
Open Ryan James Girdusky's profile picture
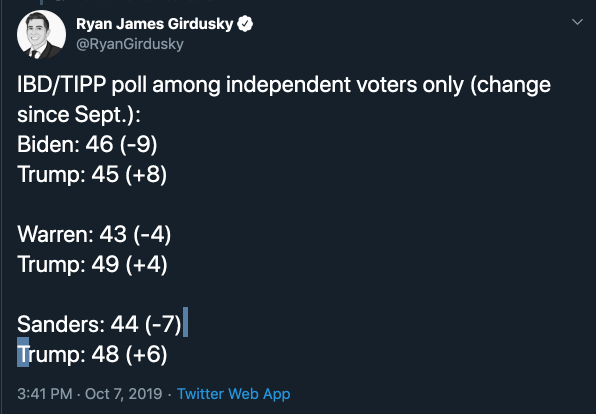(41, 35)
